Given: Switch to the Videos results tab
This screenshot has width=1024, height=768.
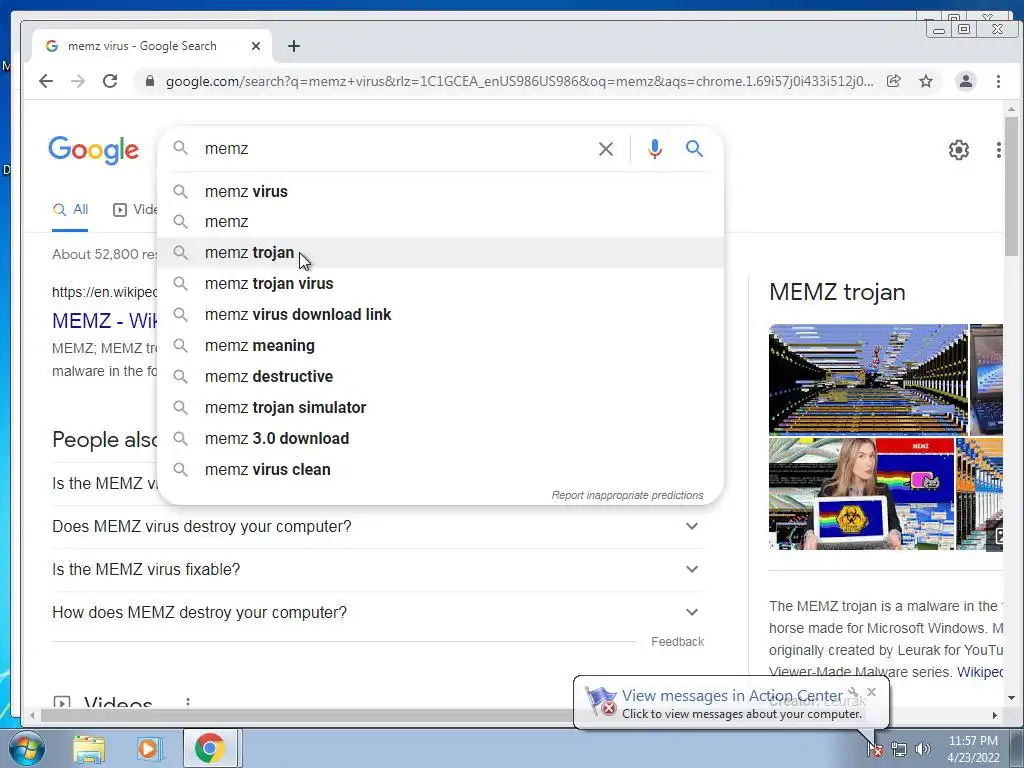Looking at the screenshot, I should point(135,210).
